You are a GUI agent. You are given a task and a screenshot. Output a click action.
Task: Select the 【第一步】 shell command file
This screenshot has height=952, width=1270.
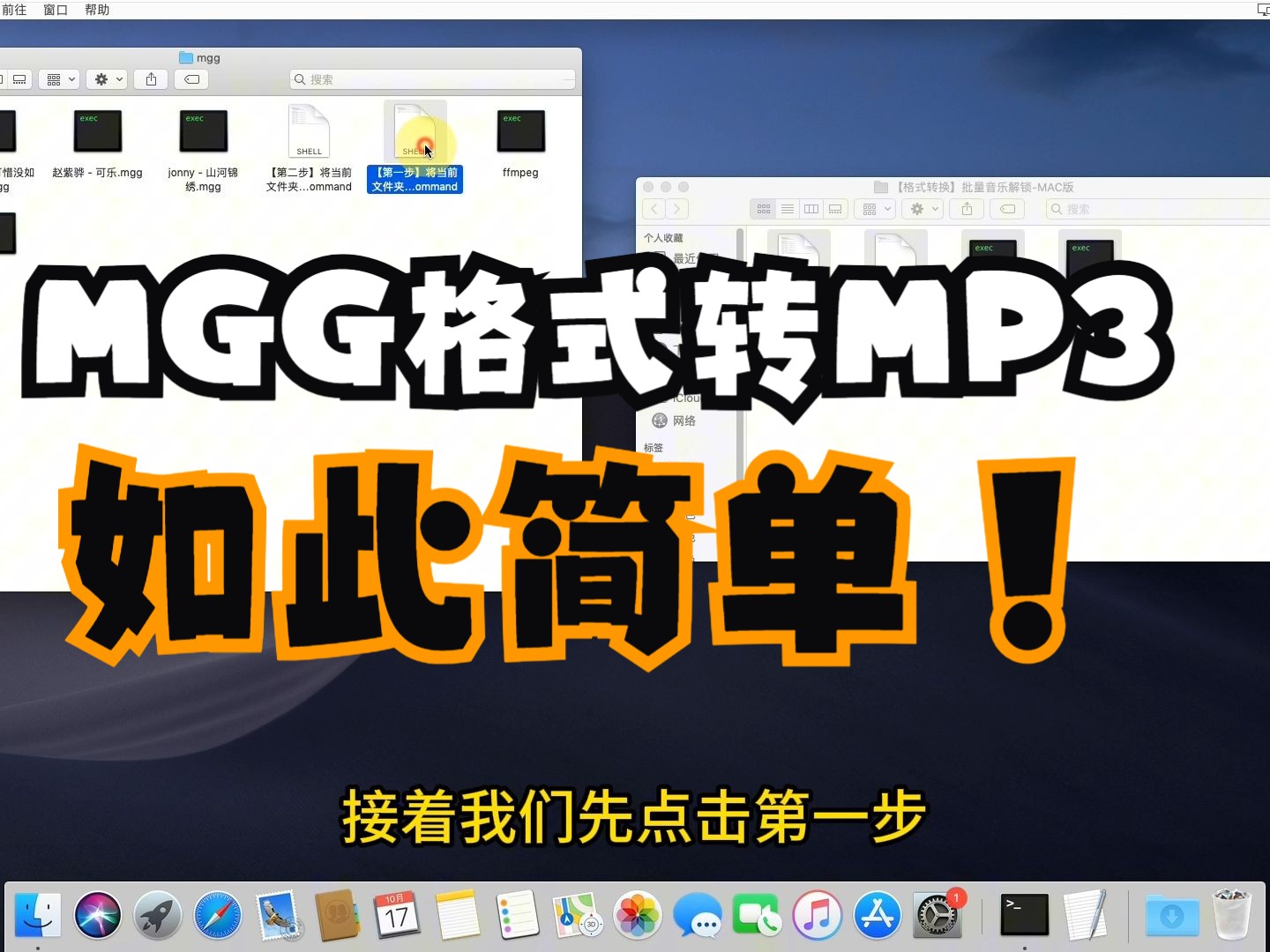(415, 148)
